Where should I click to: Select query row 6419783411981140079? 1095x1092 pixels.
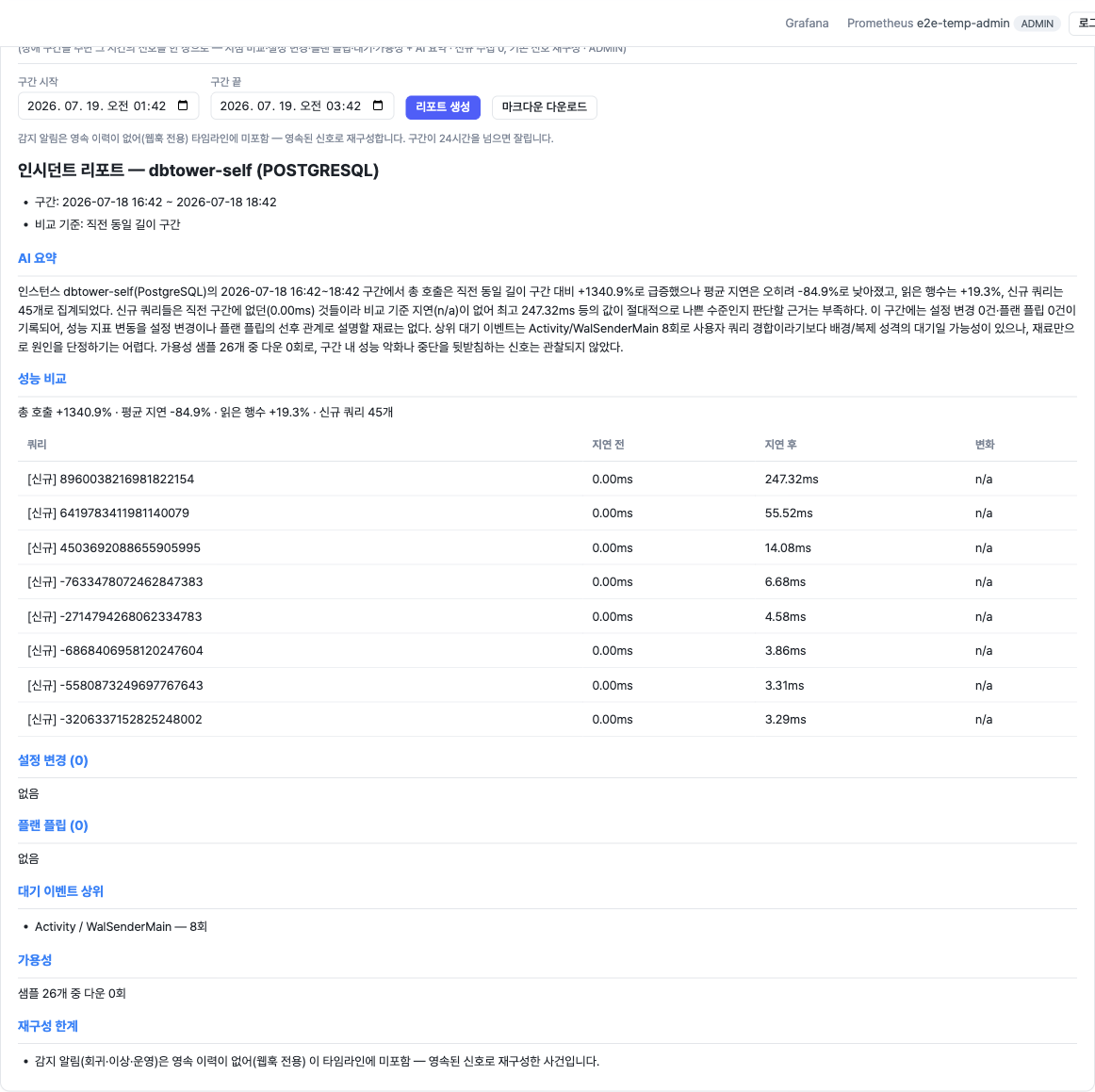coord(547,513)
